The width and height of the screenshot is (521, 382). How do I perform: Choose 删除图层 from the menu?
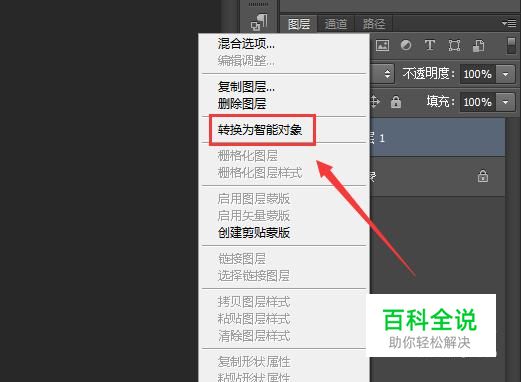[x=242, y=104]
